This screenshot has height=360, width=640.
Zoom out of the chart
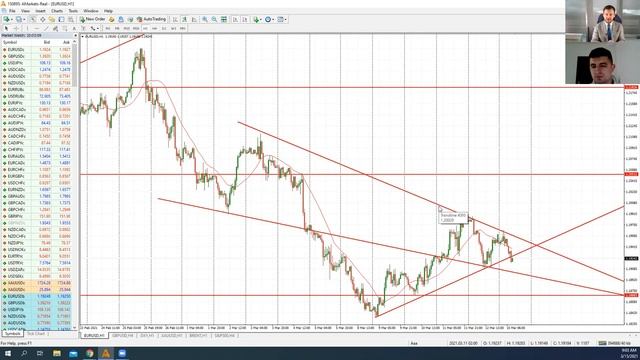(214, 19)
